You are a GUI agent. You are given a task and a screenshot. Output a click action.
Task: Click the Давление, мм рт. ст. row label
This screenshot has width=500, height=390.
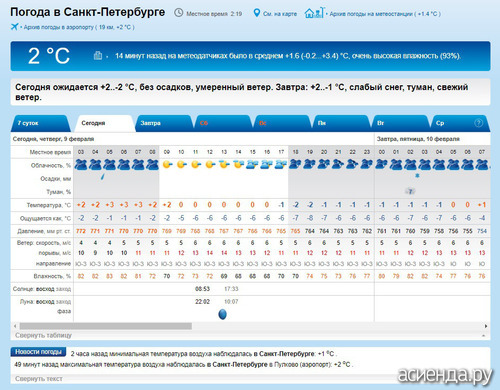click(x=44, y=231)
